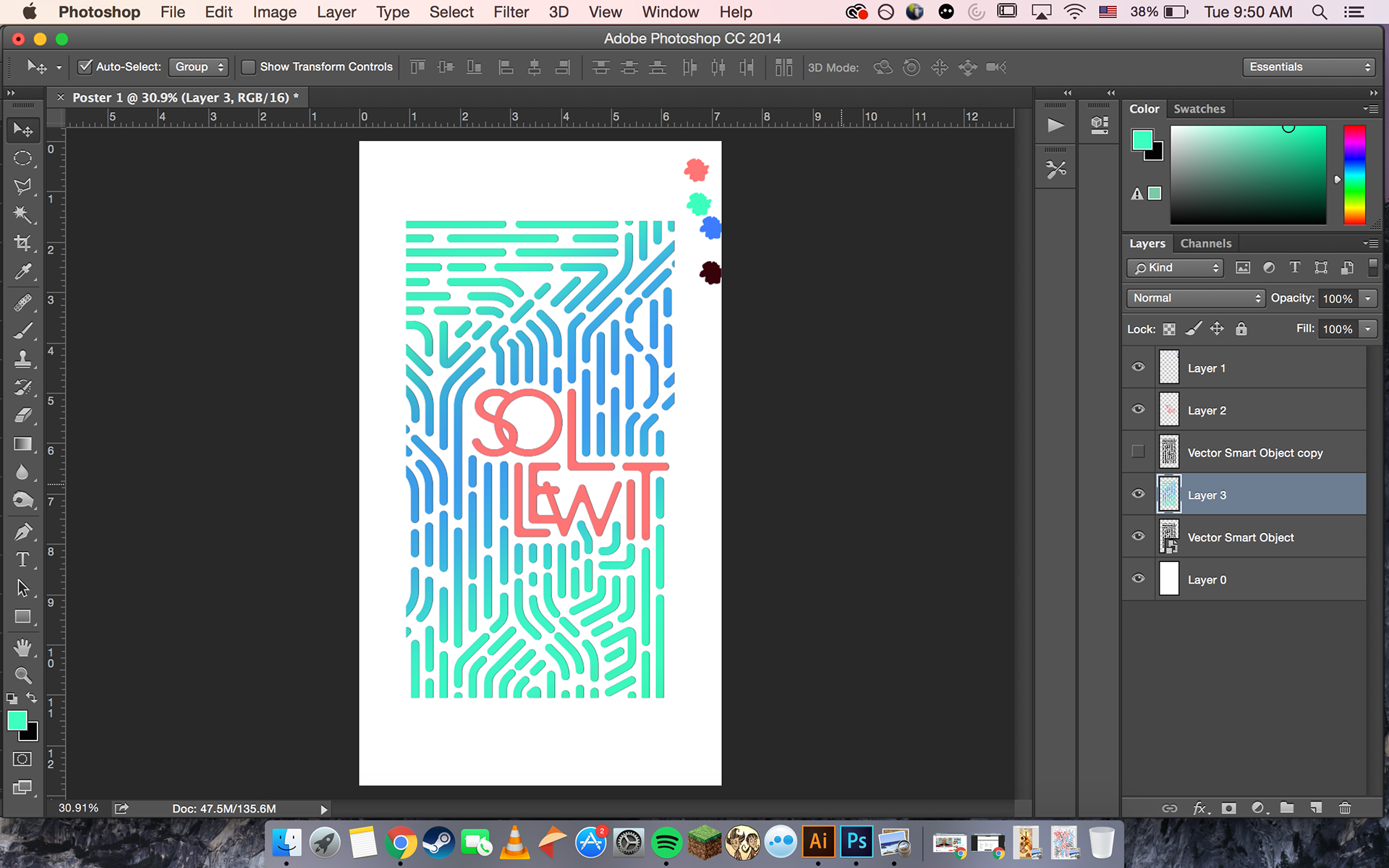Delete layer with trash icon
The width and height of the screenshot is (1389, 868).
[1345, 808]
